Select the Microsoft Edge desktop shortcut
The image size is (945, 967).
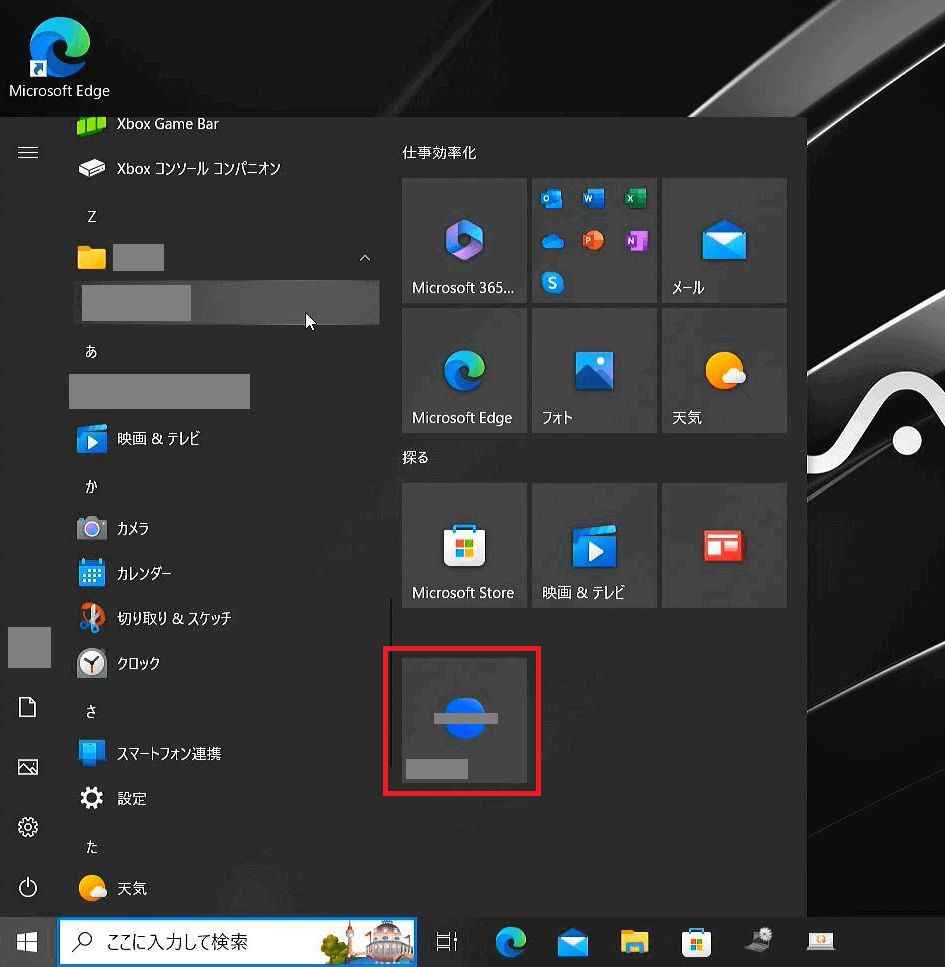tap(59, 57)
